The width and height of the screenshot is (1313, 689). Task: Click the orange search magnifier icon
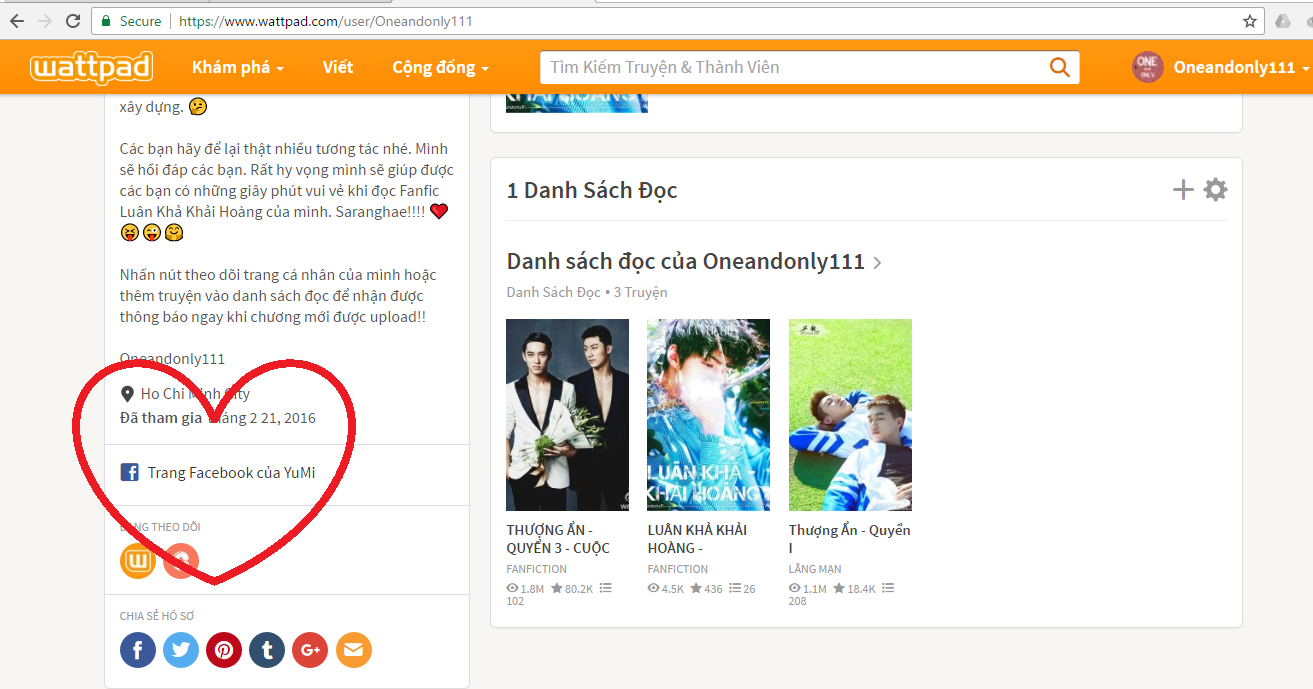tap(1059, 67)
